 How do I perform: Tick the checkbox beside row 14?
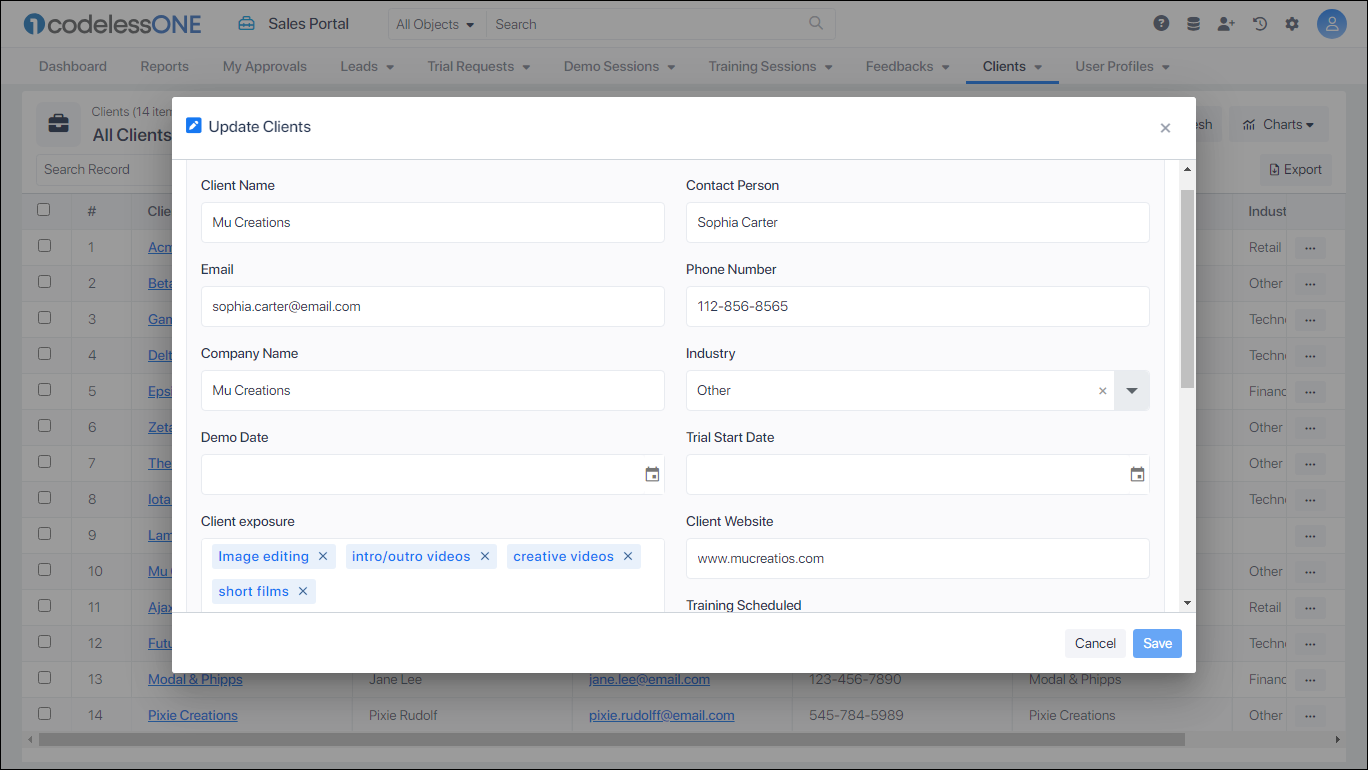pyautogui.click(x=45, y=714)
